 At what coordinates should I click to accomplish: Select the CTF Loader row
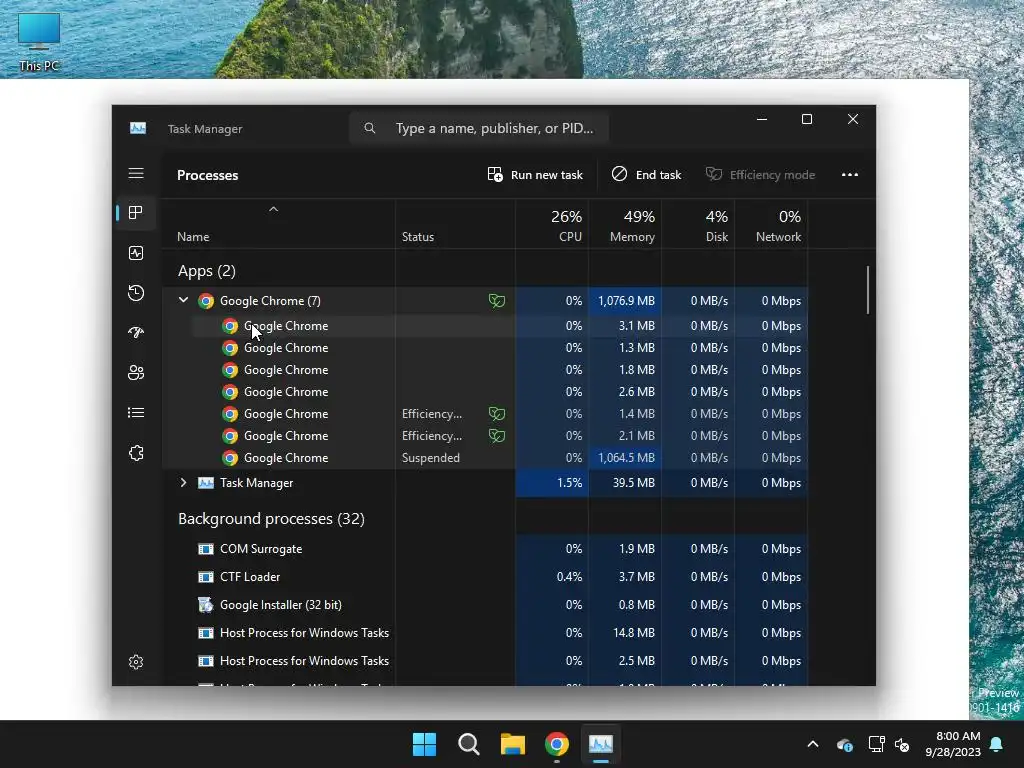tap(485, 577)
